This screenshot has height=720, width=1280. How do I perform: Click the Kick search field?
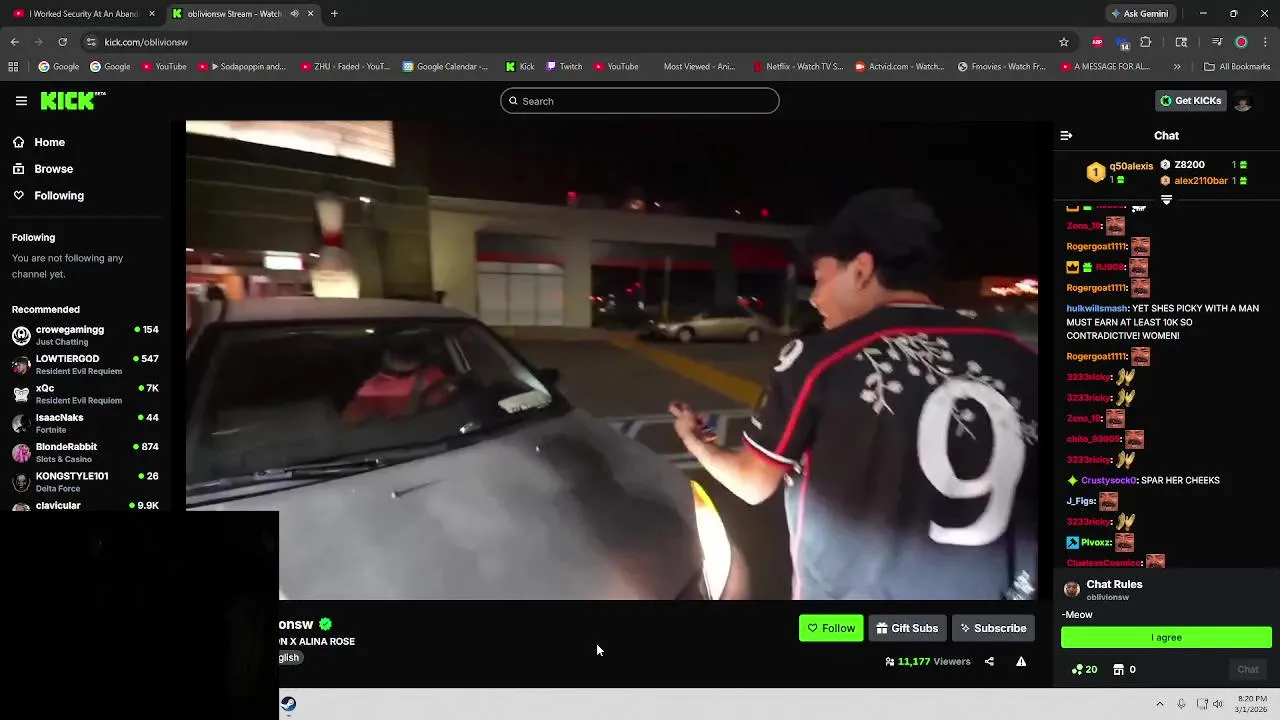[639, 101]
